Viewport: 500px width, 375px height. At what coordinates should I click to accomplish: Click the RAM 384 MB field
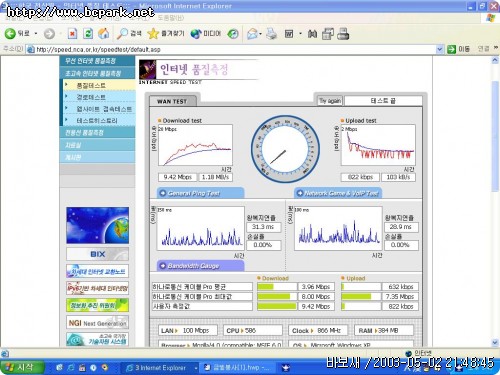coord(383,330)
